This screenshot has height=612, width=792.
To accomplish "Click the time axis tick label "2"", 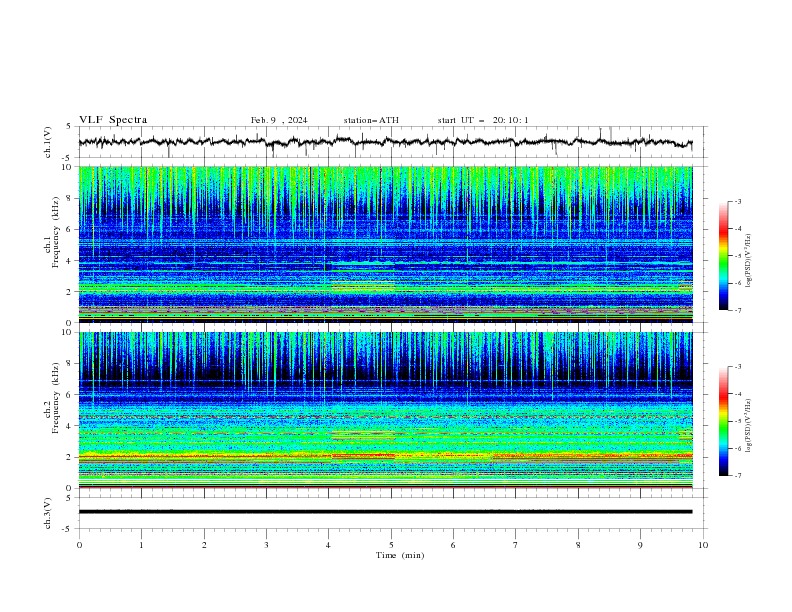I will click(x=204, y=545).
